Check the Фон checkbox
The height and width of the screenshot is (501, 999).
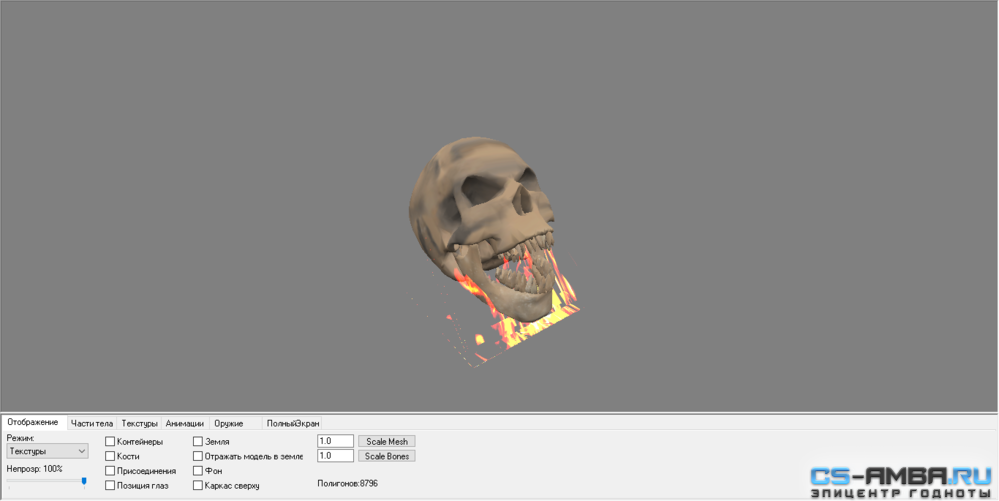tap(198, 471)
